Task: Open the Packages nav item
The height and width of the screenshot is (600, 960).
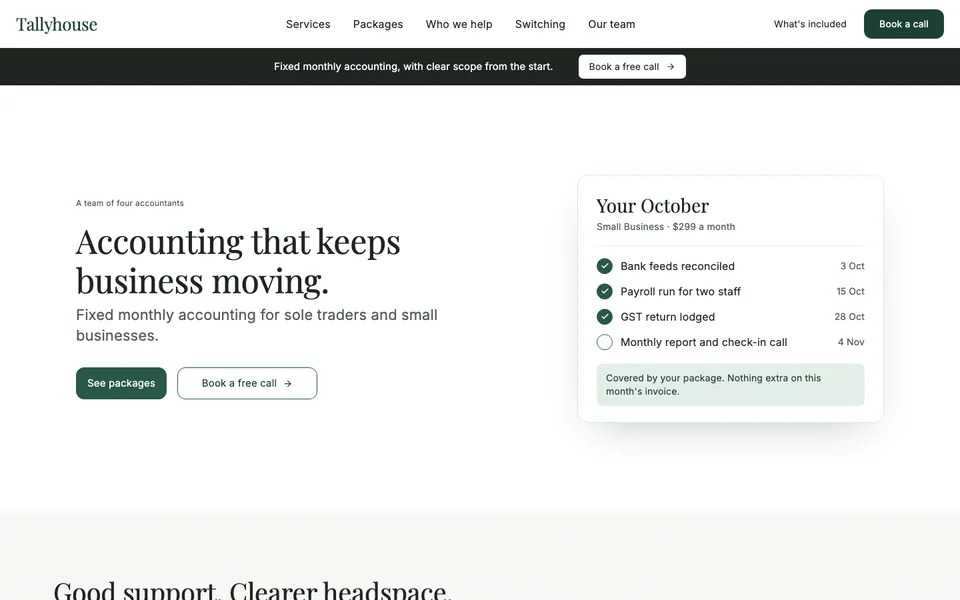Action: pos(378,24)
